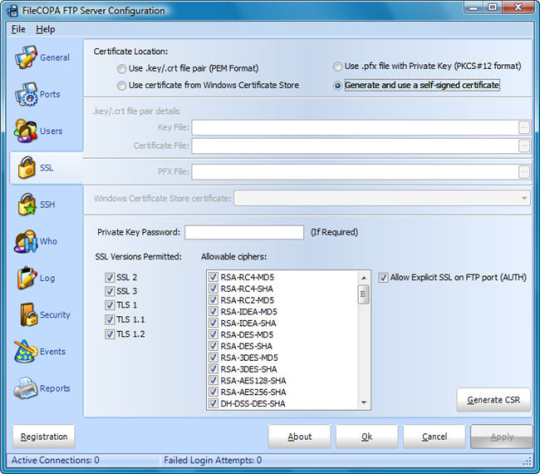Viewport: 540px width, 474px height.
Task: Click the PFX File browse button
Action: tap(524, 172)
